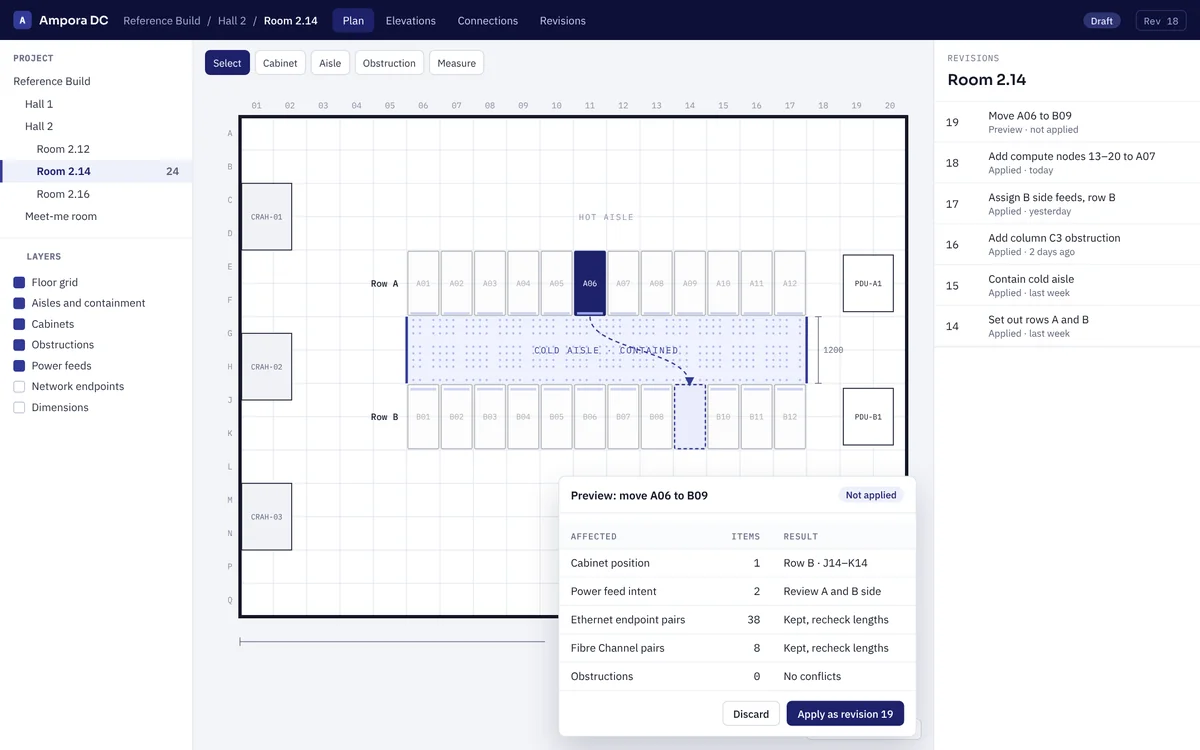Click the Cold Aisle Contained zone label
Screen dimensions: 1200x750
pyautogui.click(x=606, y=350)
